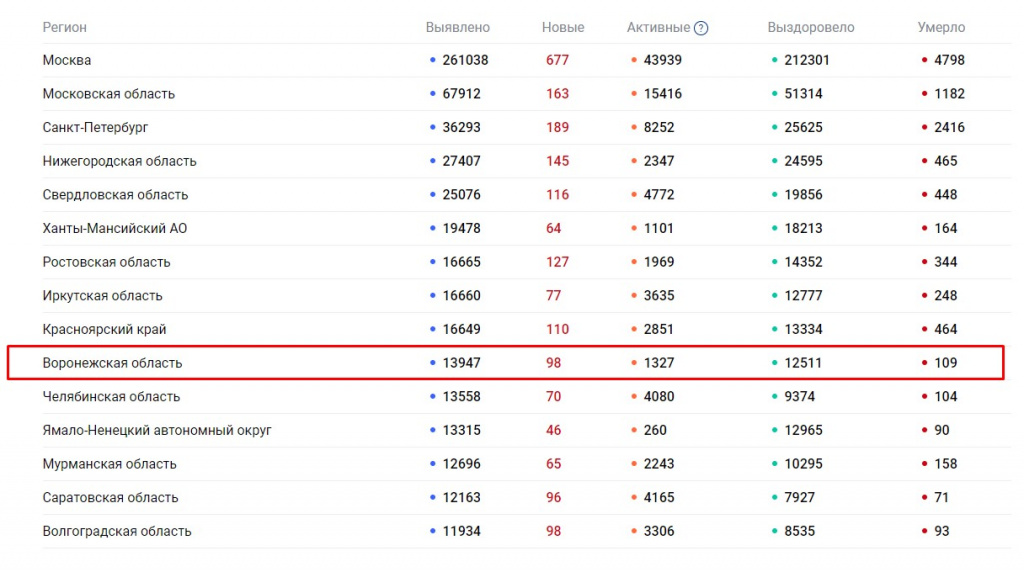Click the red dot beside 4798
Image resolution: width=1024 pixels, height=572 pixels.
point(924,60)
